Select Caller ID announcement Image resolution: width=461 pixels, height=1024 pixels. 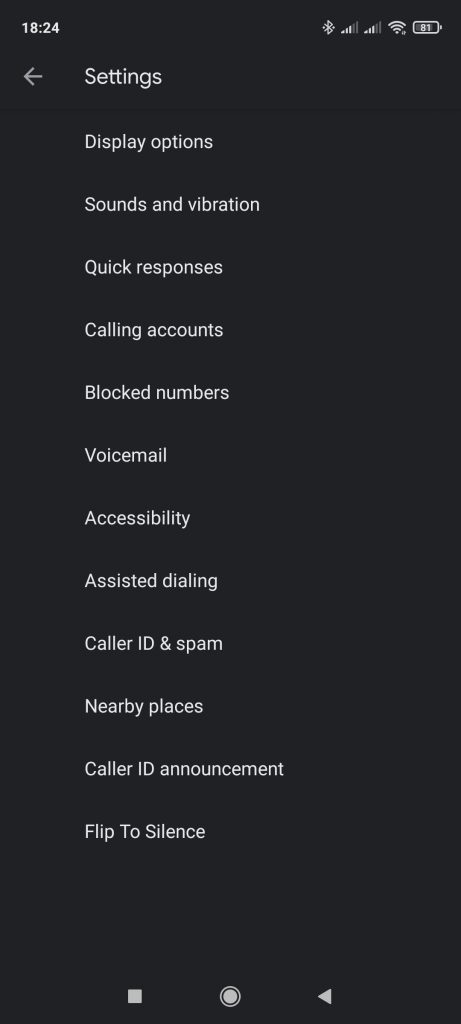pos(230,769)
